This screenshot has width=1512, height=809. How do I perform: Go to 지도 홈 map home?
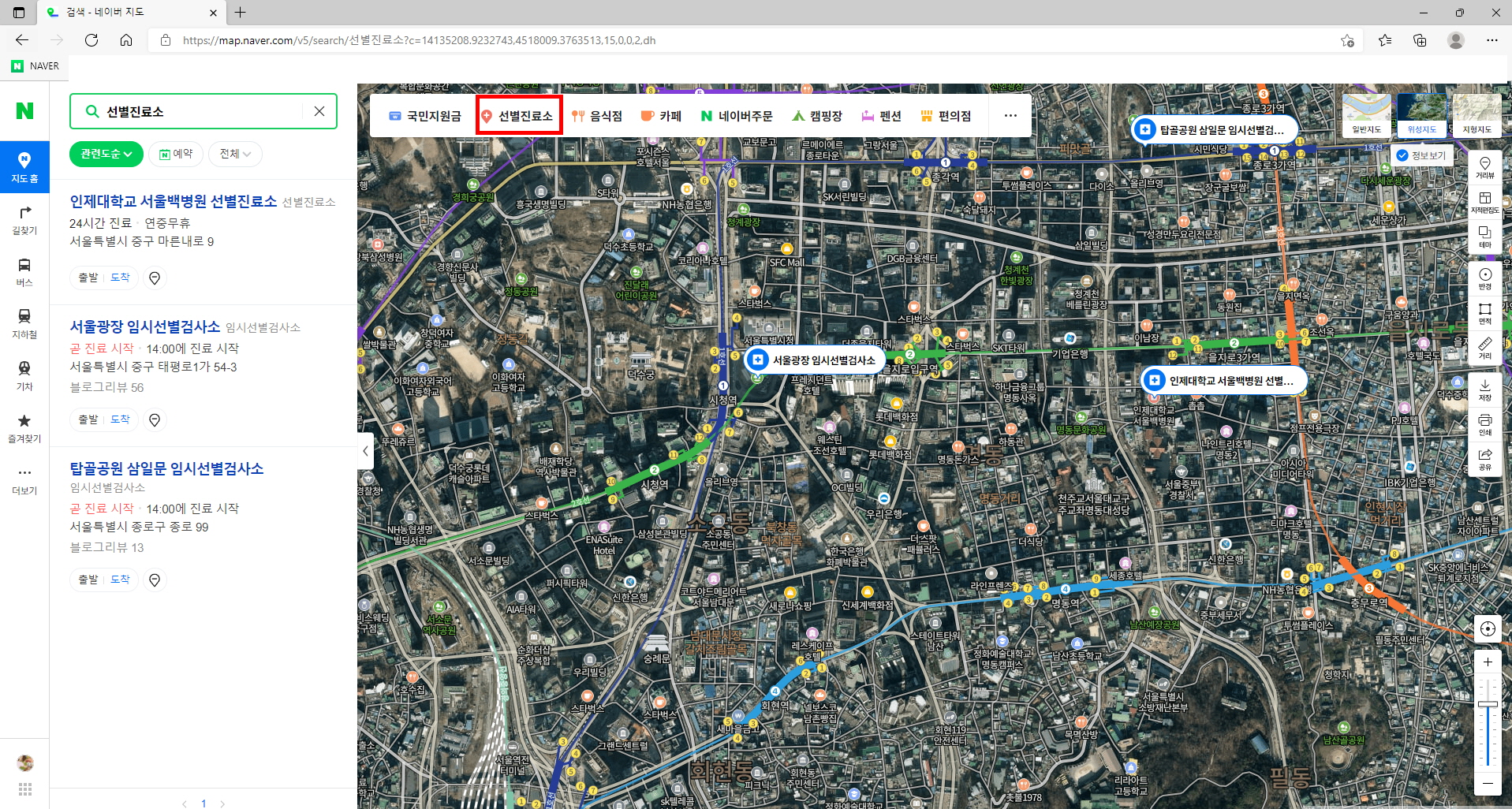24,167
